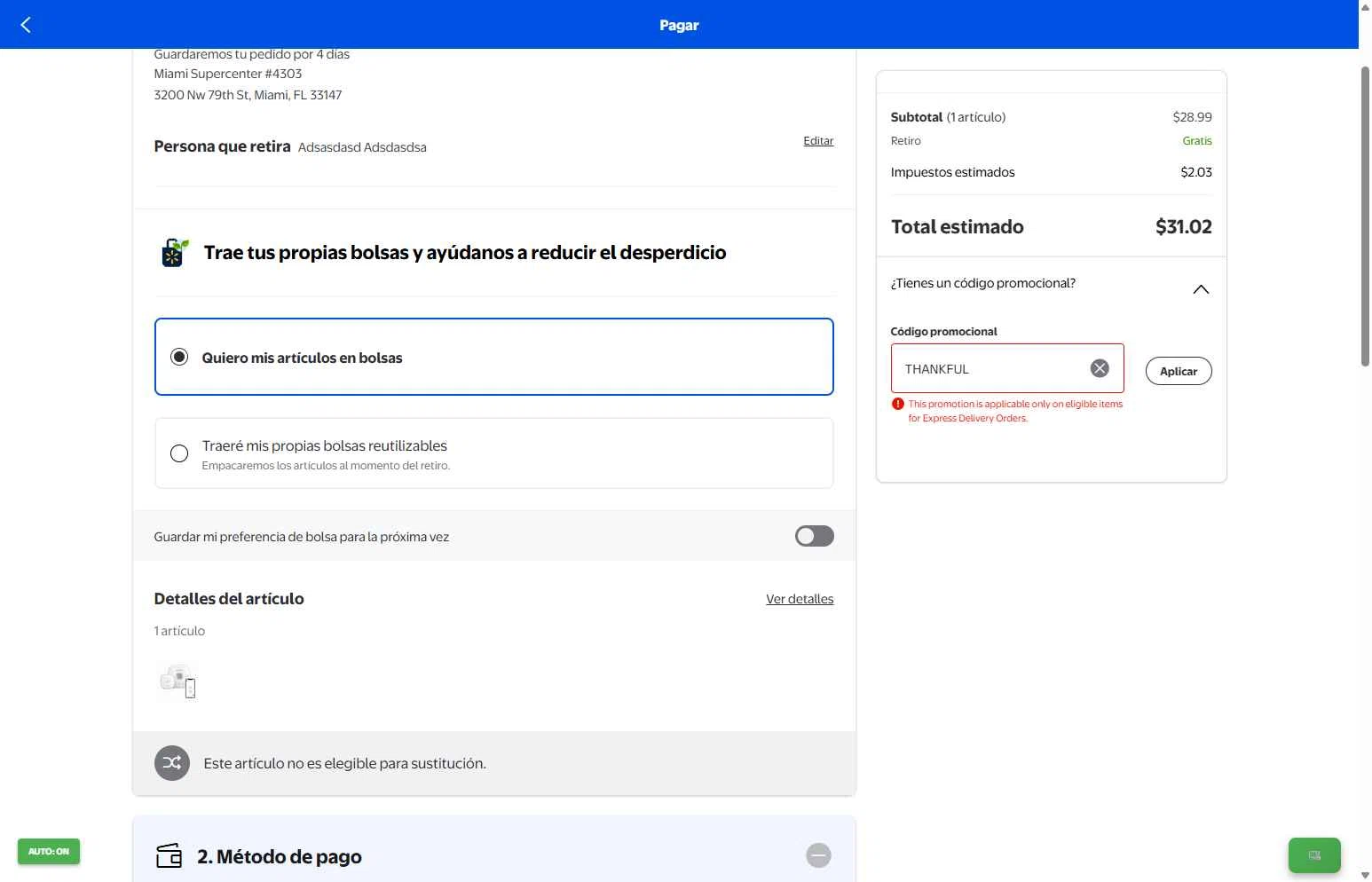This screenshot has height=882, width=1372.
Task: Click the wallet icon beside Método de pago
Action: tap(169, 856)
